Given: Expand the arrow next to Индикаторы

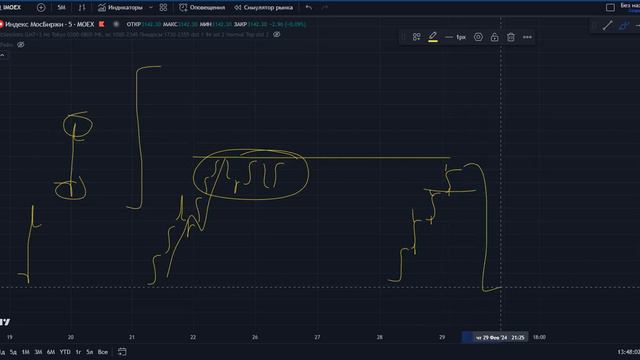Looking at the screenshot, I should coord(151,7).
